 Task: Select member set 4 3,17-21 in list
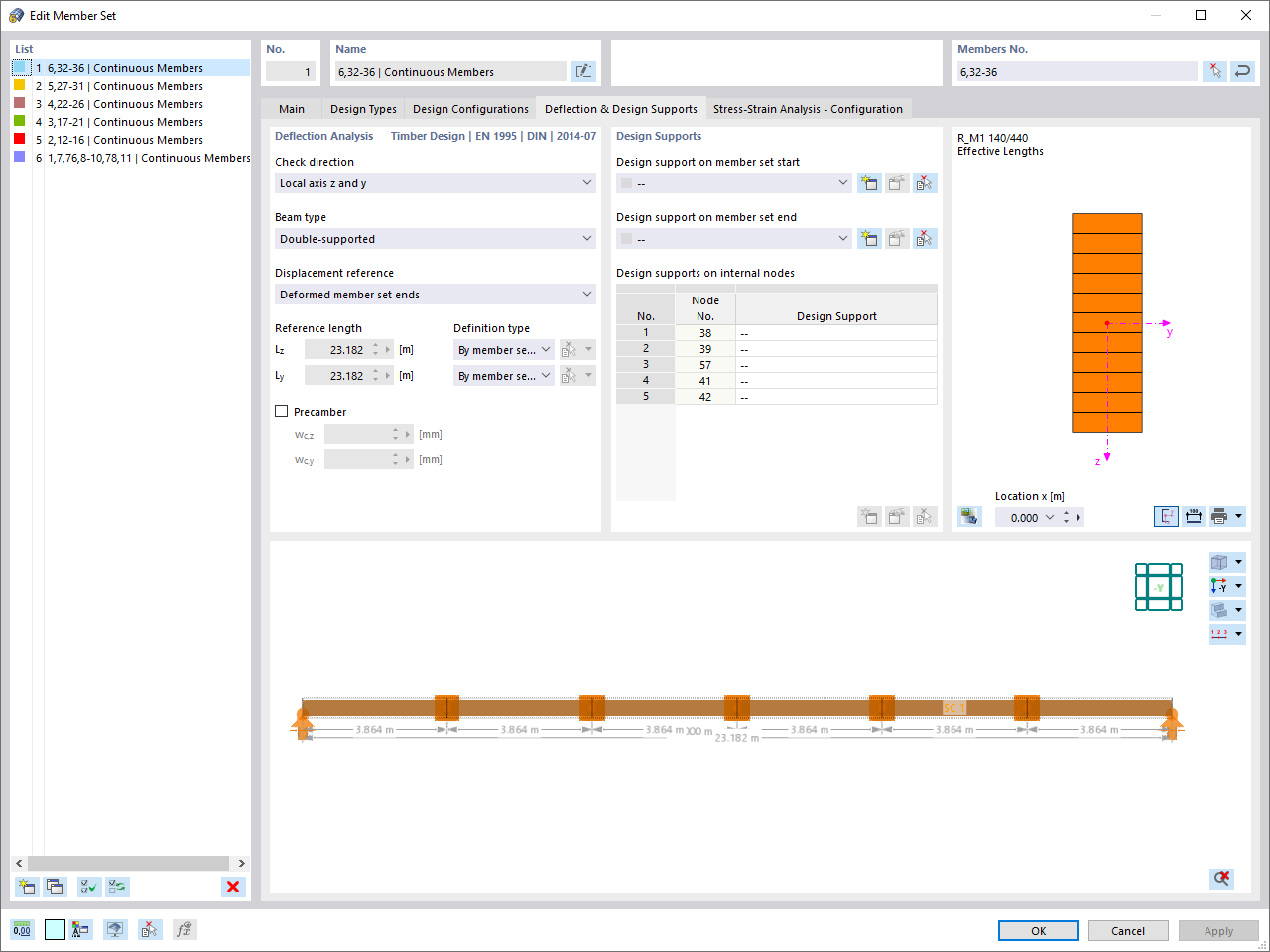click(x=131, y=122)
